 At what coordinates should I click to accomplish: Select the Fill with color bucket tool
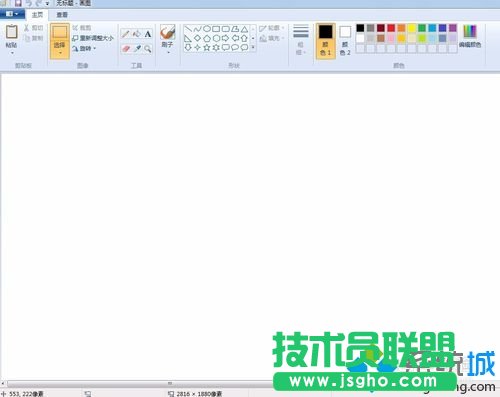click(137, 33)
